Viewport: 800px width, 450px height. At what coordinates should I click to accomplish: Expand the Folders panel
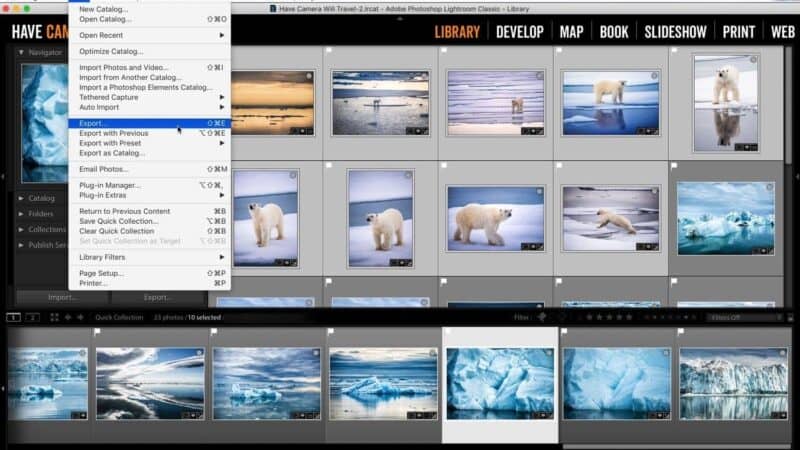21,214
